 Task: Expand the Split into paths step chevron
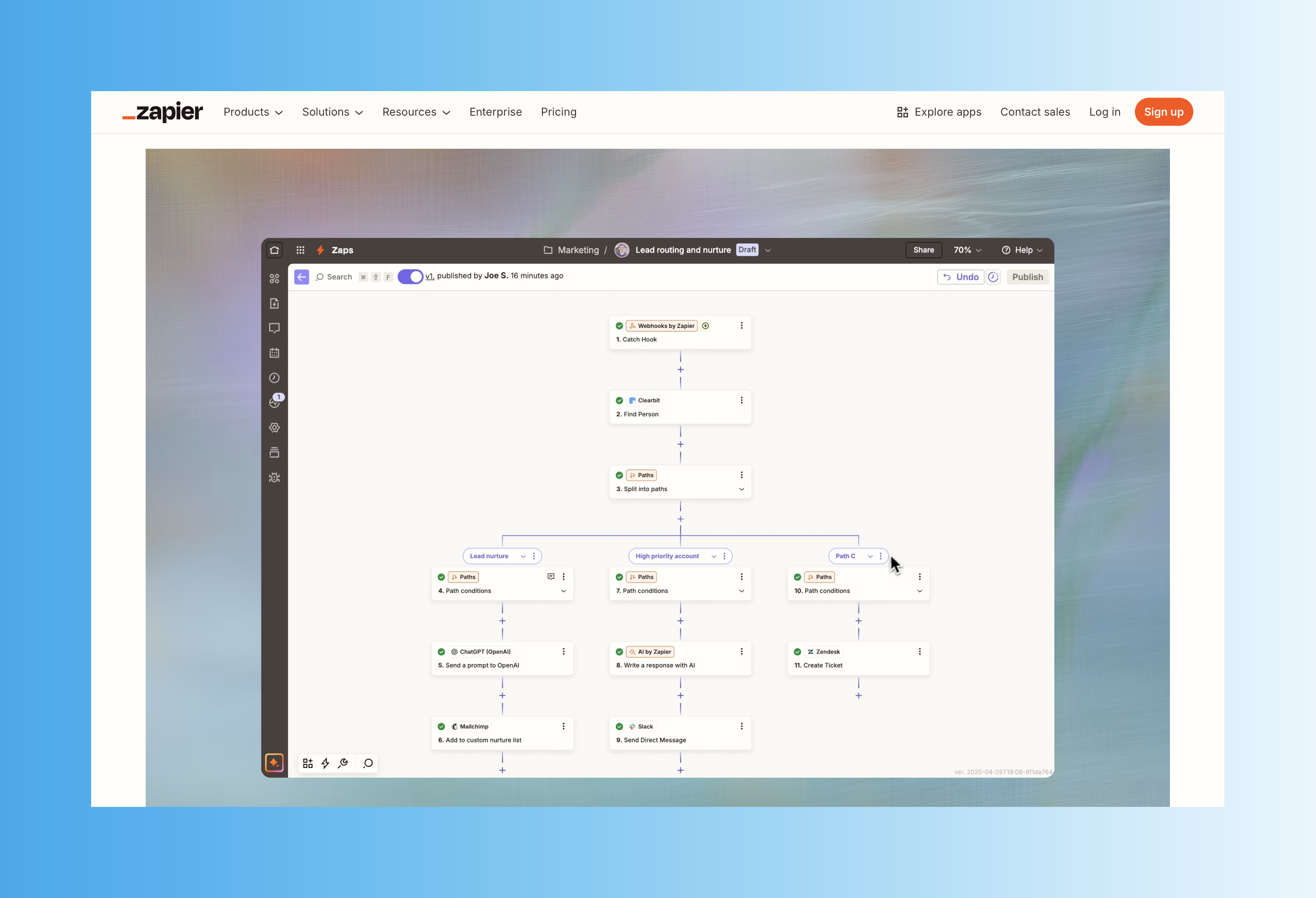click(741, 489)
